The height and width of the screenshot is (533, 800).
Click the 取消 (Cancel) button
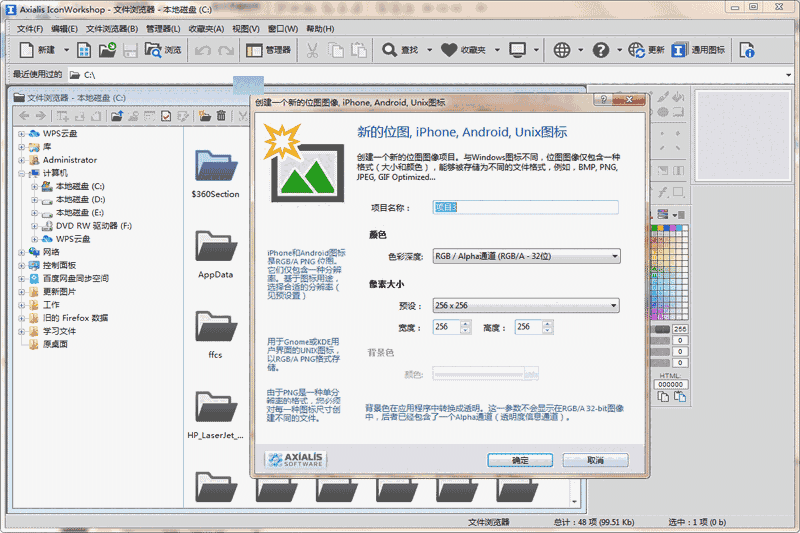click(595, 460)
